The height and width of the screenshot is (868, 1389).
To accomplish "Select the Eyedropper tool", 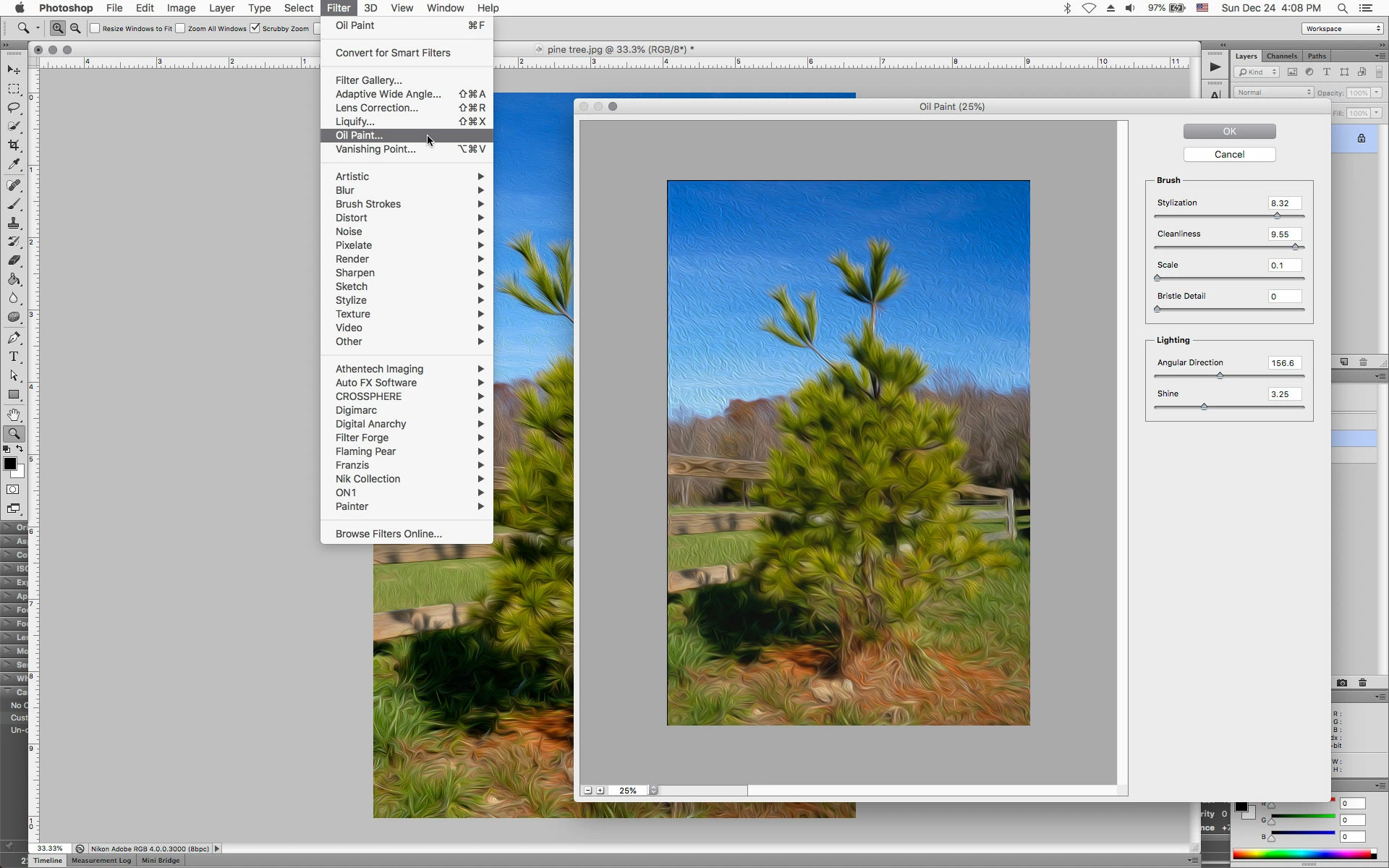I will 14,165.
